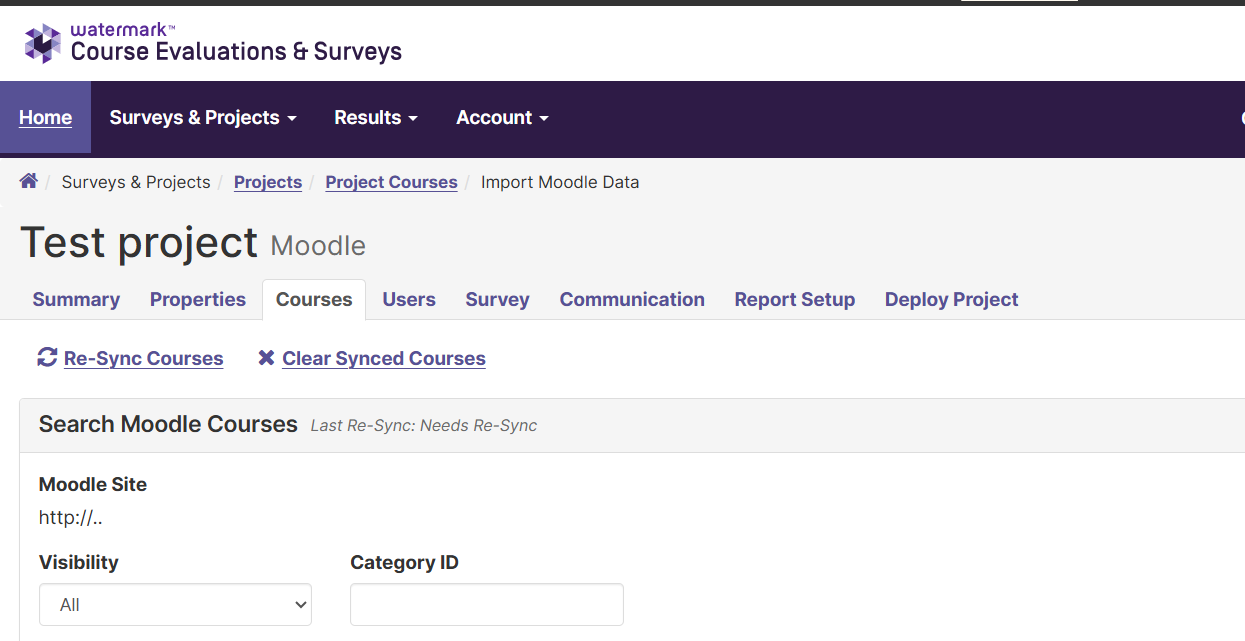Click the Moodle Site URL value http://..
1245x641 pixels.
71,518
